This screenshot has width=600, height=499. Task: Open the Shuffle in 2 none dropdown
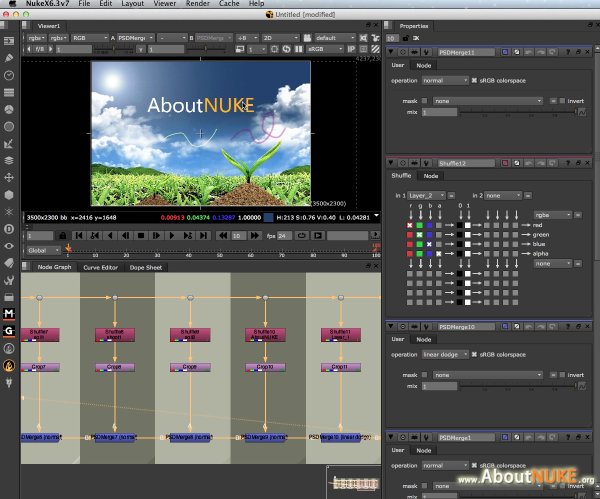pos(503,196)
